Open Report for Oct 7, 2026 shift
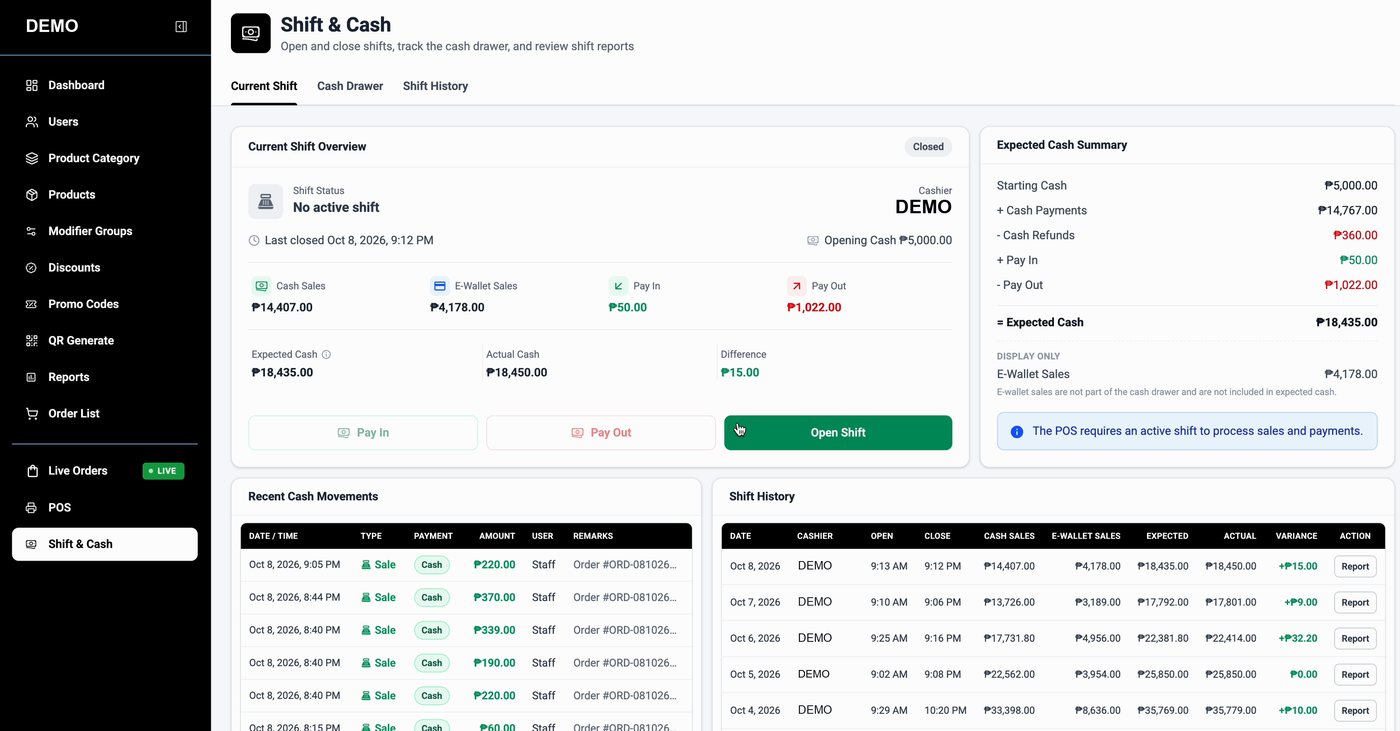The height and width of the screenshot is (731, 1400). (x=1355, y=602)
